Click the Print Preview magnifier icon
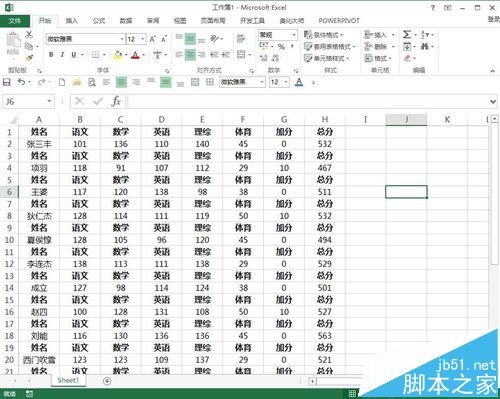The width and height of the screenshot is (500, 399). click(92, 82)
